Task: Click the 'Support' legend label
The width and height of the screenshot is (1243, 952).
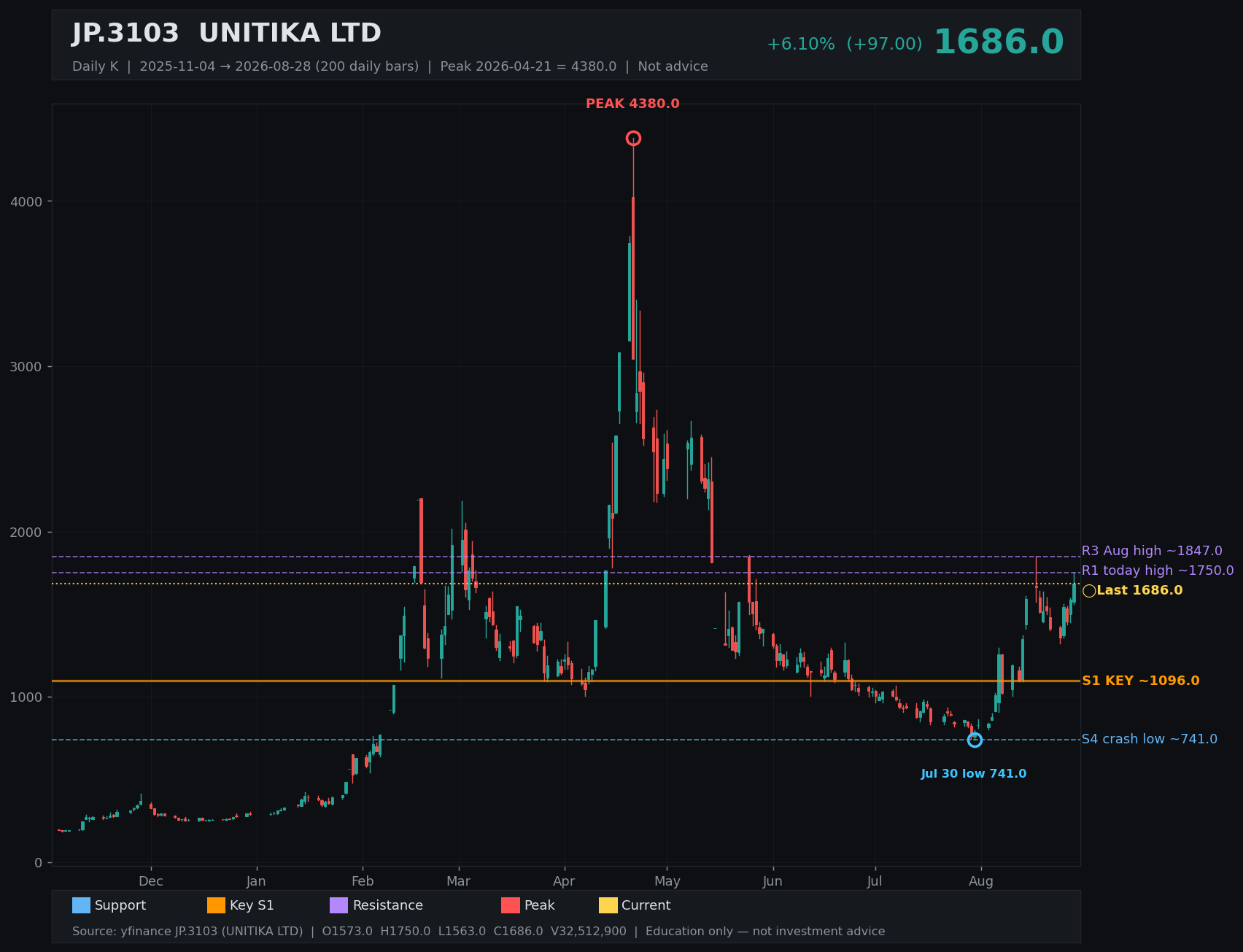Action: point(120,905)
